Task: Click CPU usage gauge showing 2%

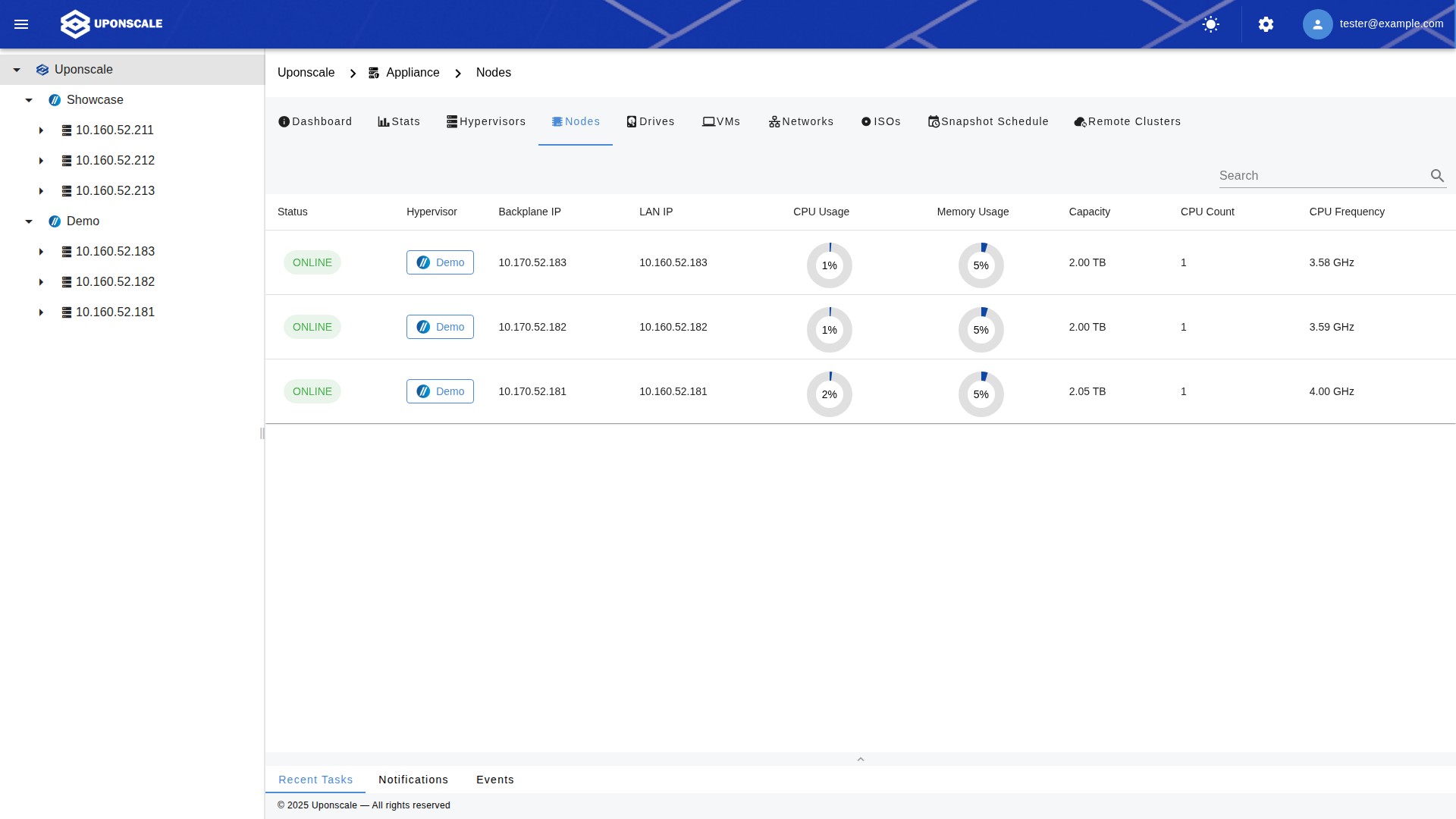Action: pos(829,394)
